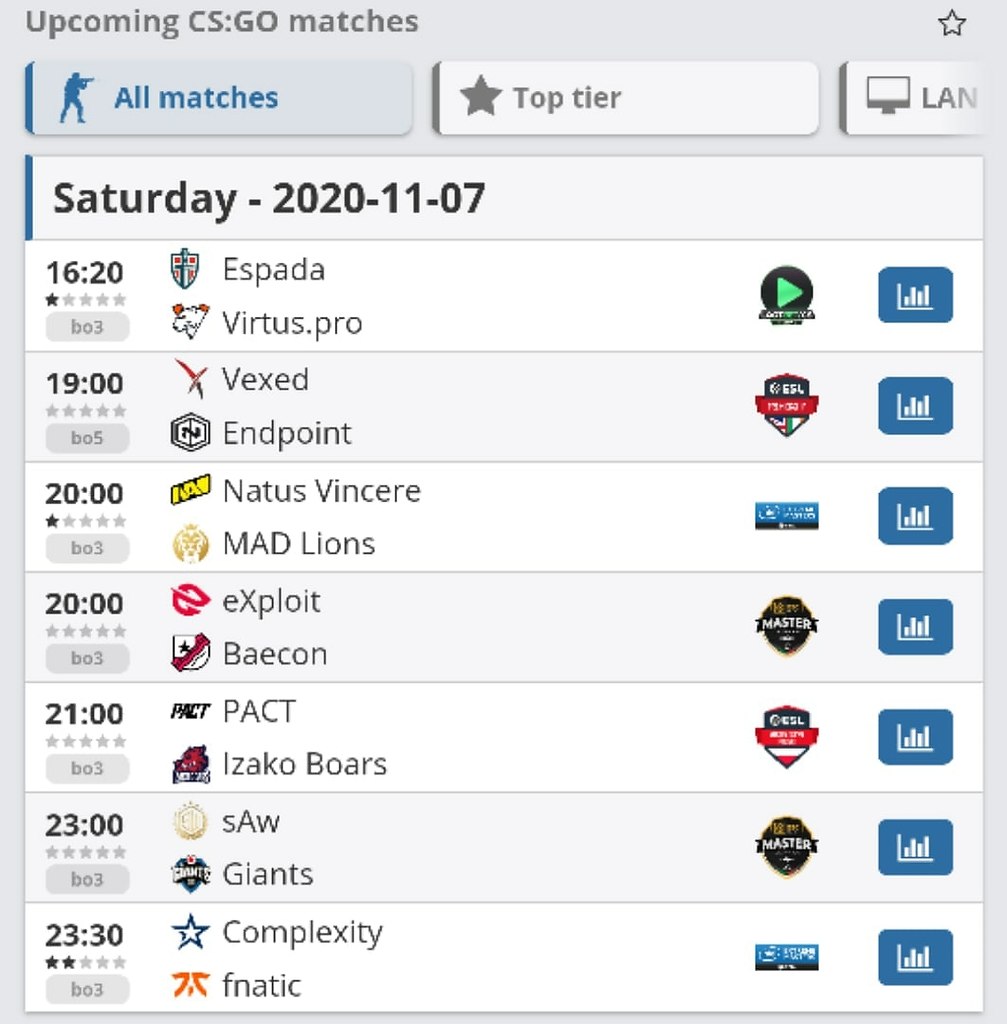Click Master event logo in eXploit row
Viewport: 1007px width, 1024px height.
tap(786, 626)
